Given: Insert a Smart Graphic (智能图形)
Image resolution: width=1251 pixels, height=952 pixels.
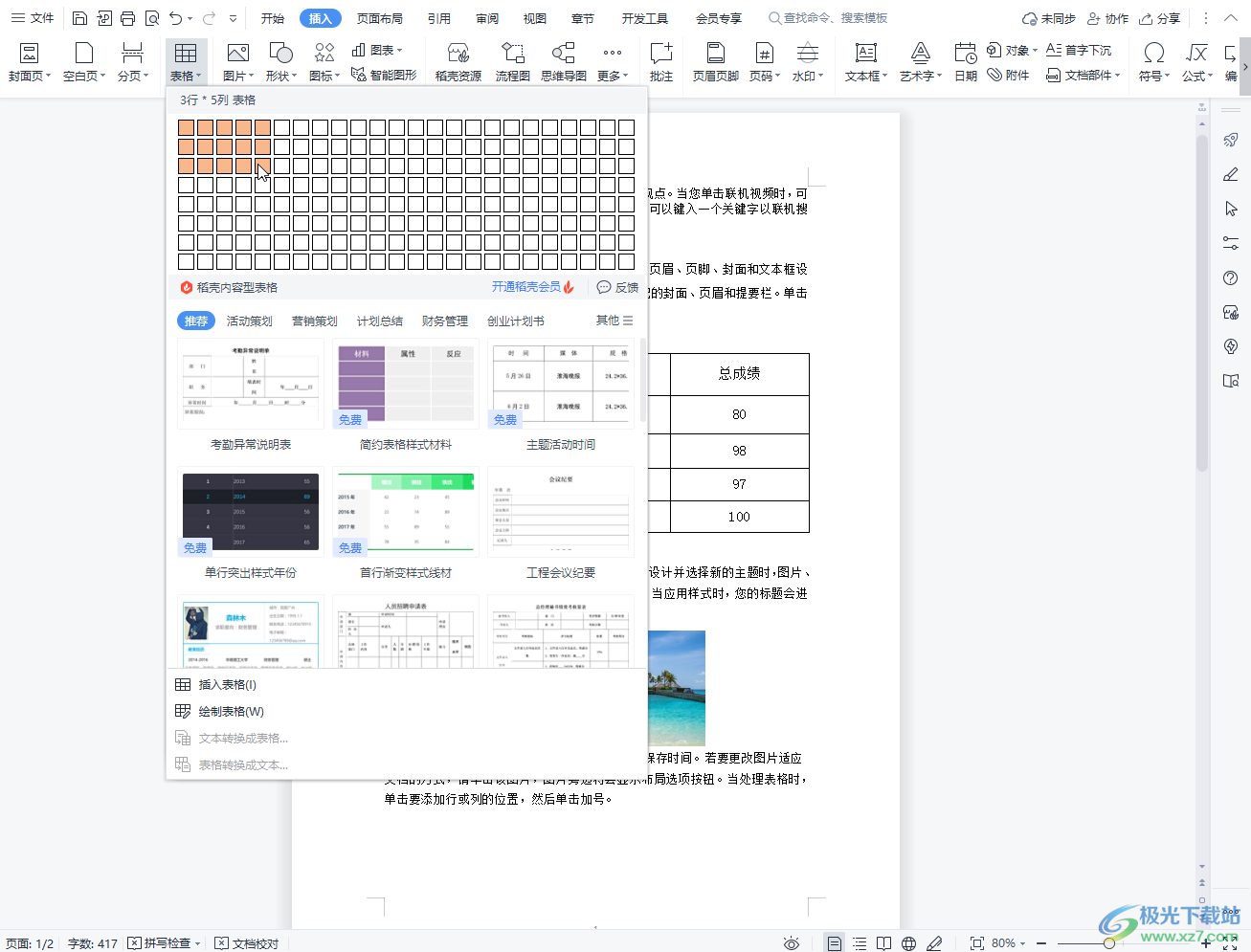Looking at the screenshot, I should 384,75.
